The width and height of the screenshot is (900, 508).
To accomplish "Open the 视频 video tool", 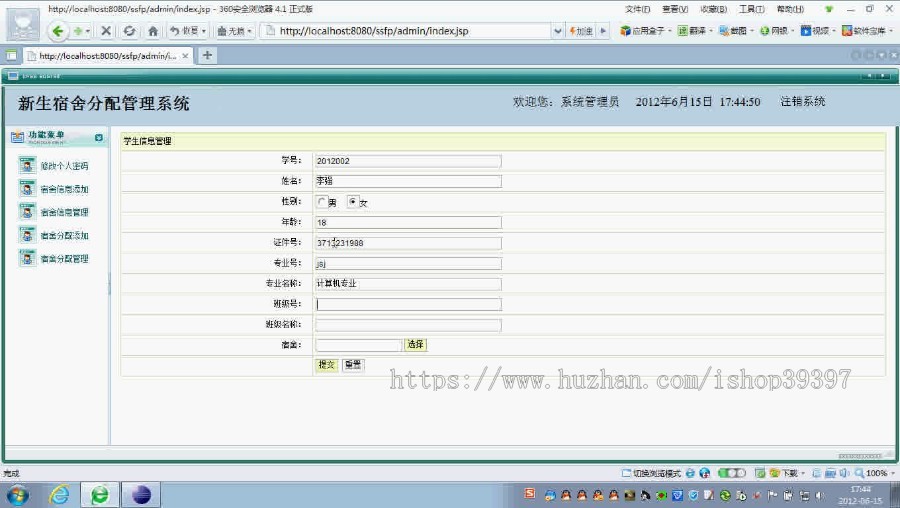I will [x=817, y=31].
